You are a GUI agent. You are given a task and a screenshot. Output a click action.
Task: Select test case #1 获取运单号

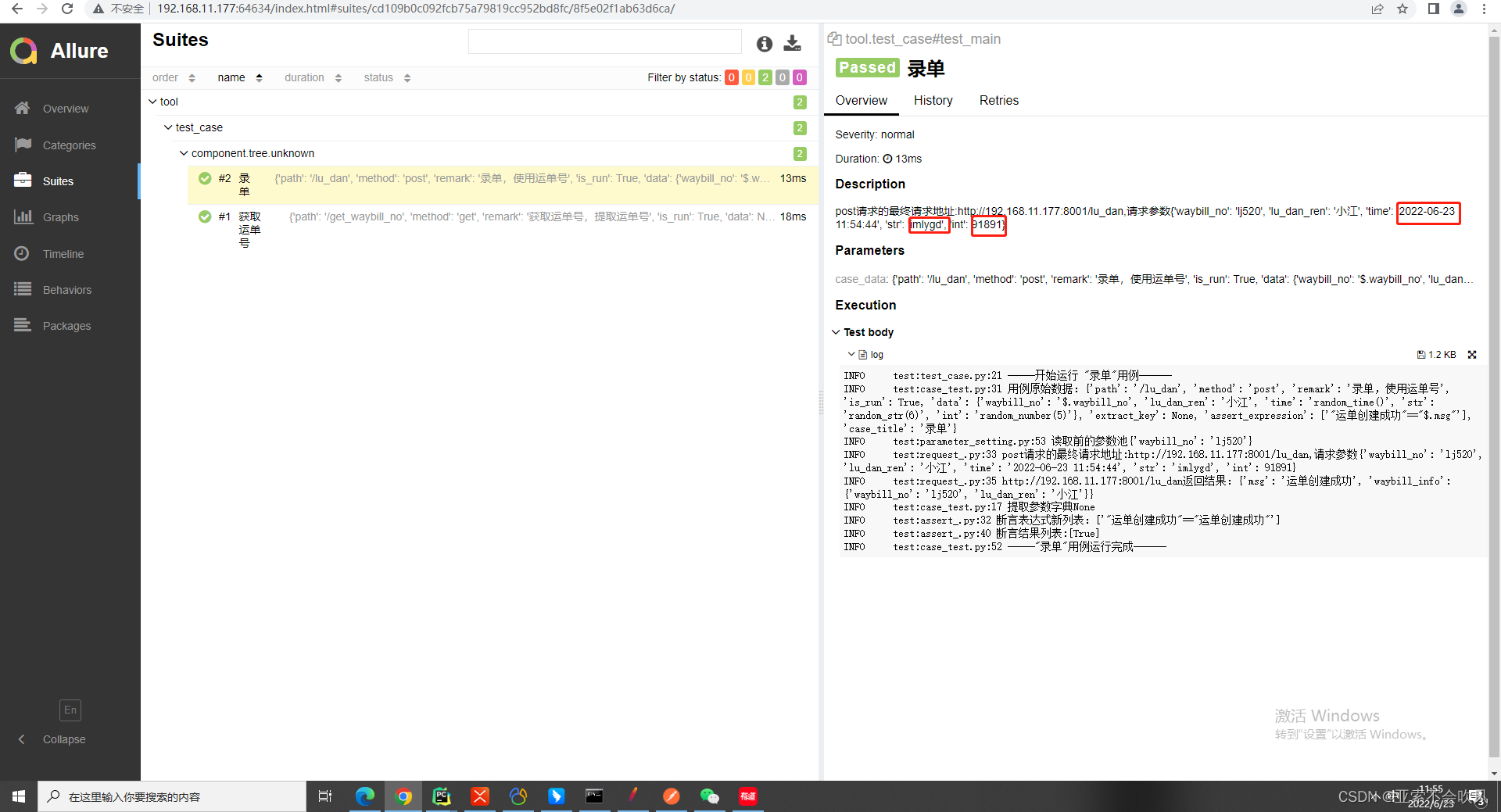pos(503,230)
